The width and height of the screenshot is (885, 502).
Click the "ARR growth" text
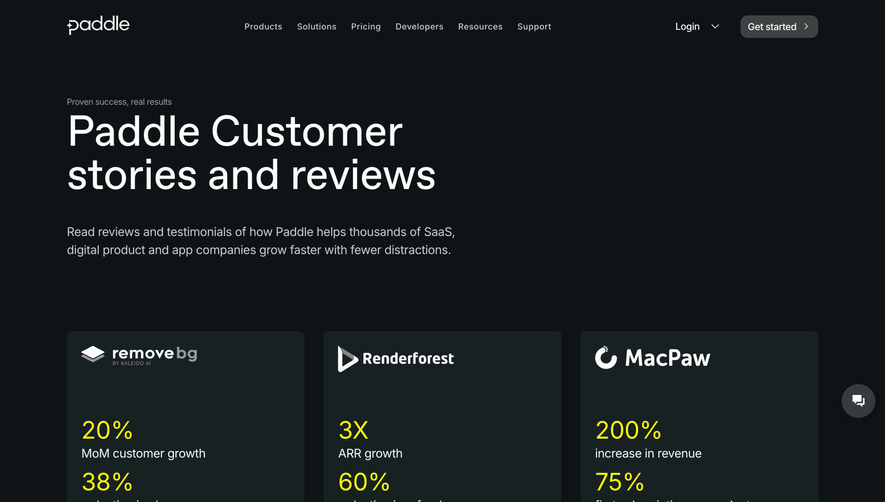[x=370, y=453]
